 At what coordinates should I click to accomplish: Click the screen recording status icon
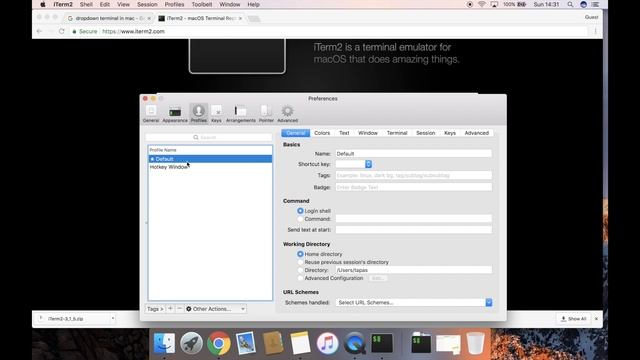(x=470, y=4)
